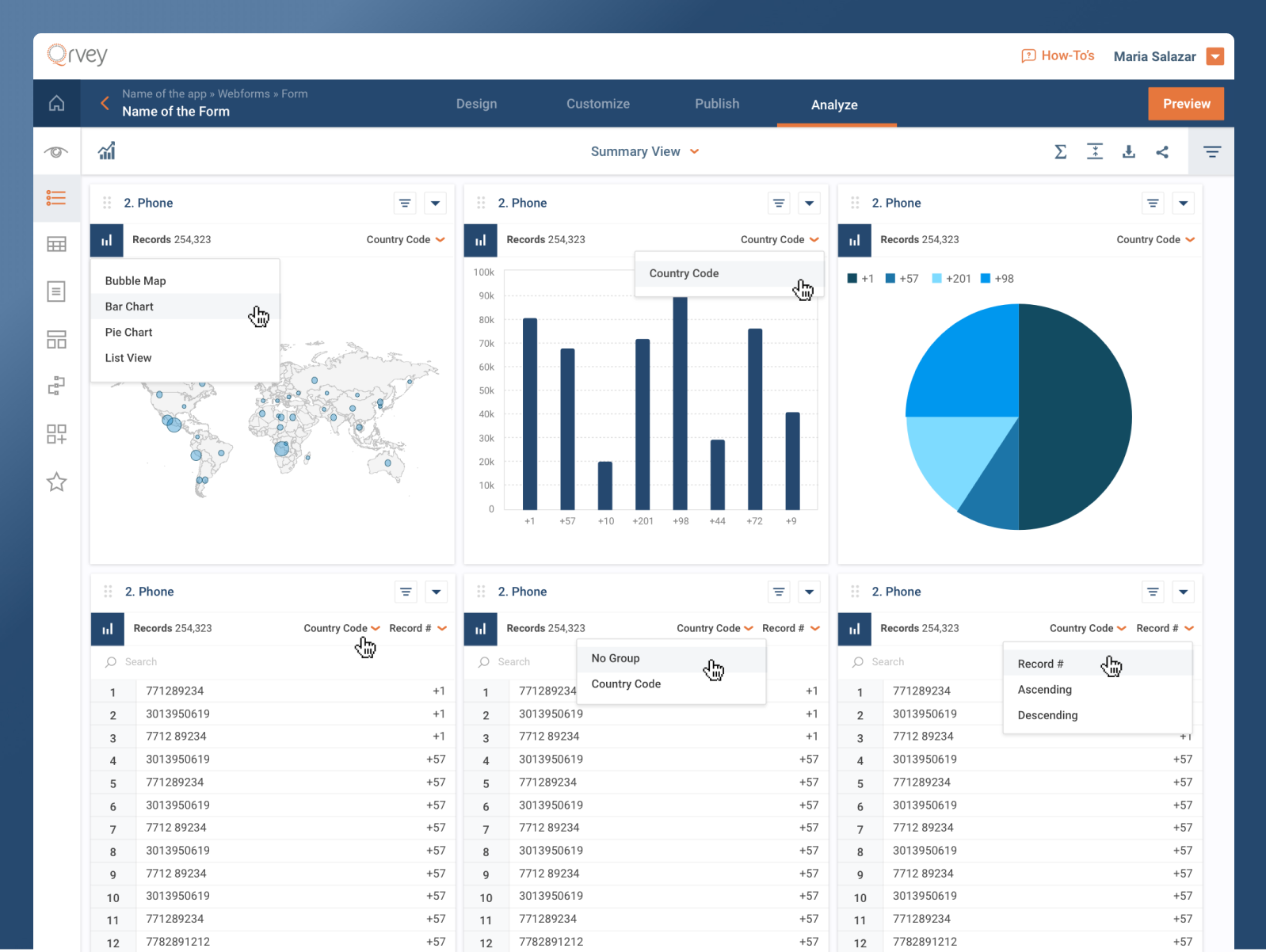
Task: Open favorites star icon in sidebar
Action: coord(56,482)
